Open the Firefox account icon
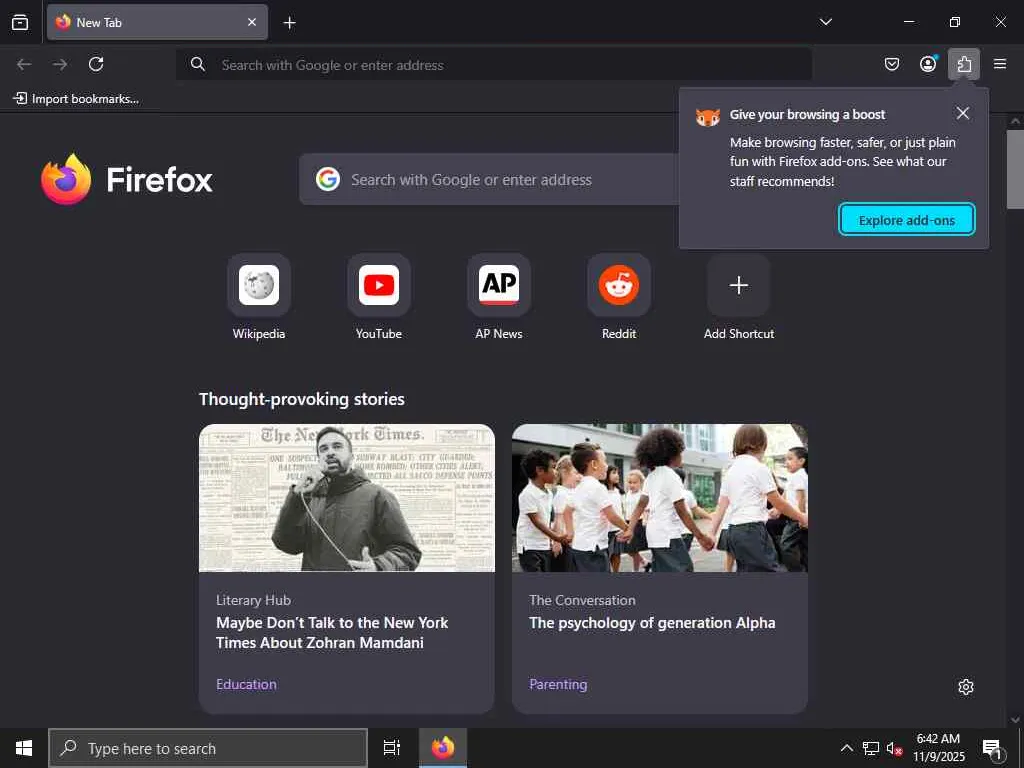This screenshot has height=768, width=1024. point(928,64)
